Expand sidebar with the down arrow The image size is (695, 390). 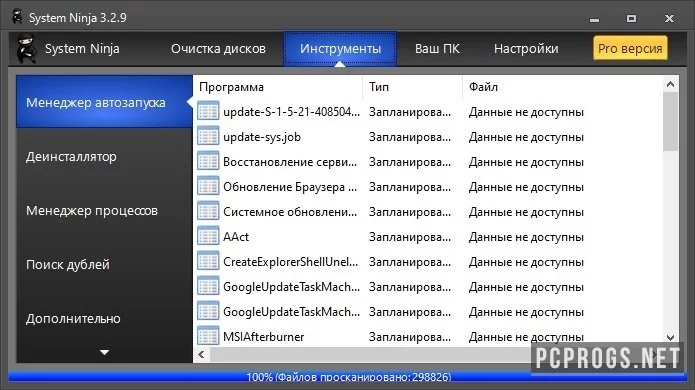pyautogui.click(x=104, y=352)
